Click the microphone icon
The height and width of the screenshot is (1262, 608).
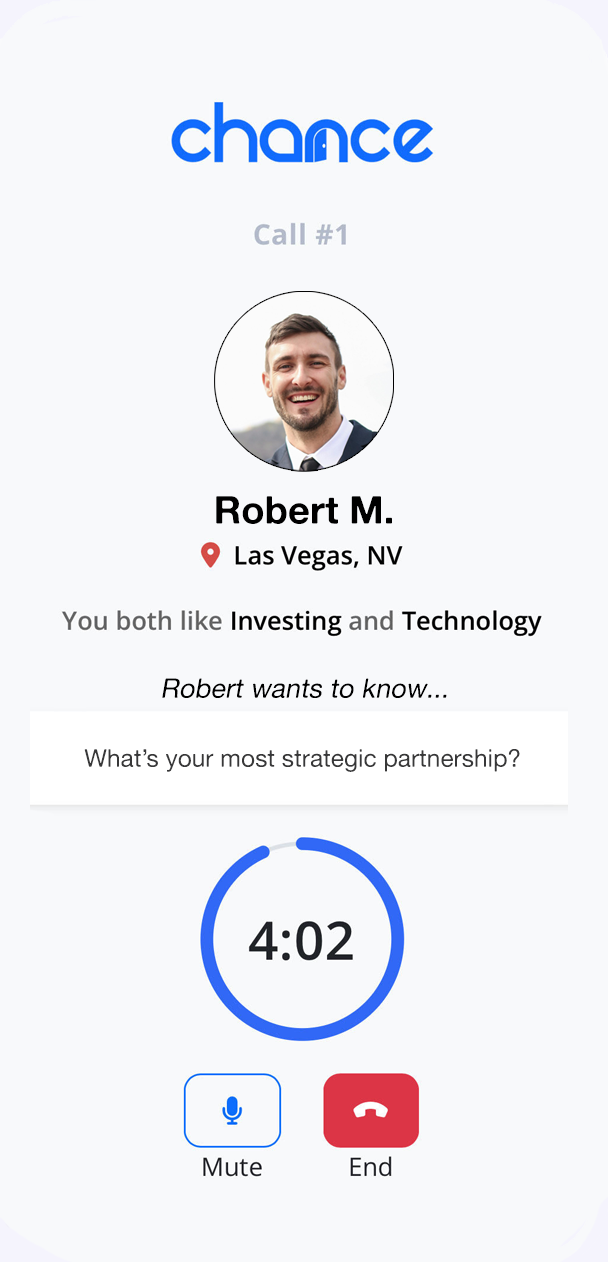click(x=232, y=1110)
